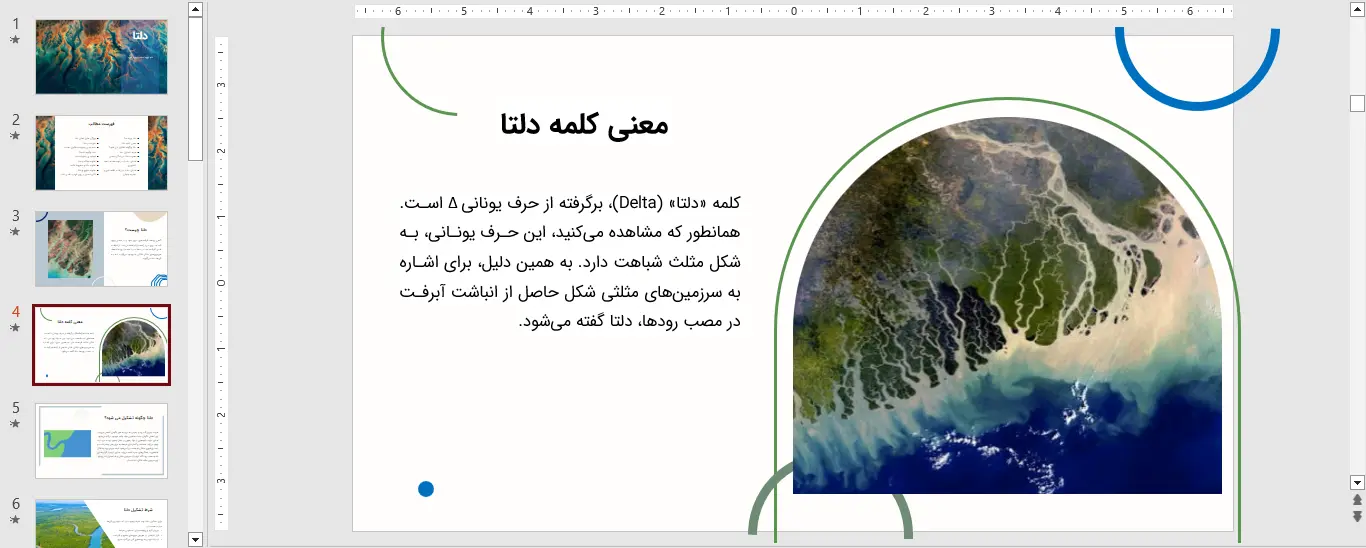Click the thumbnail panel scroll-down arrow
This screenshot has width=1366, height=548.
pyautogui.click(x=195, y=539)
